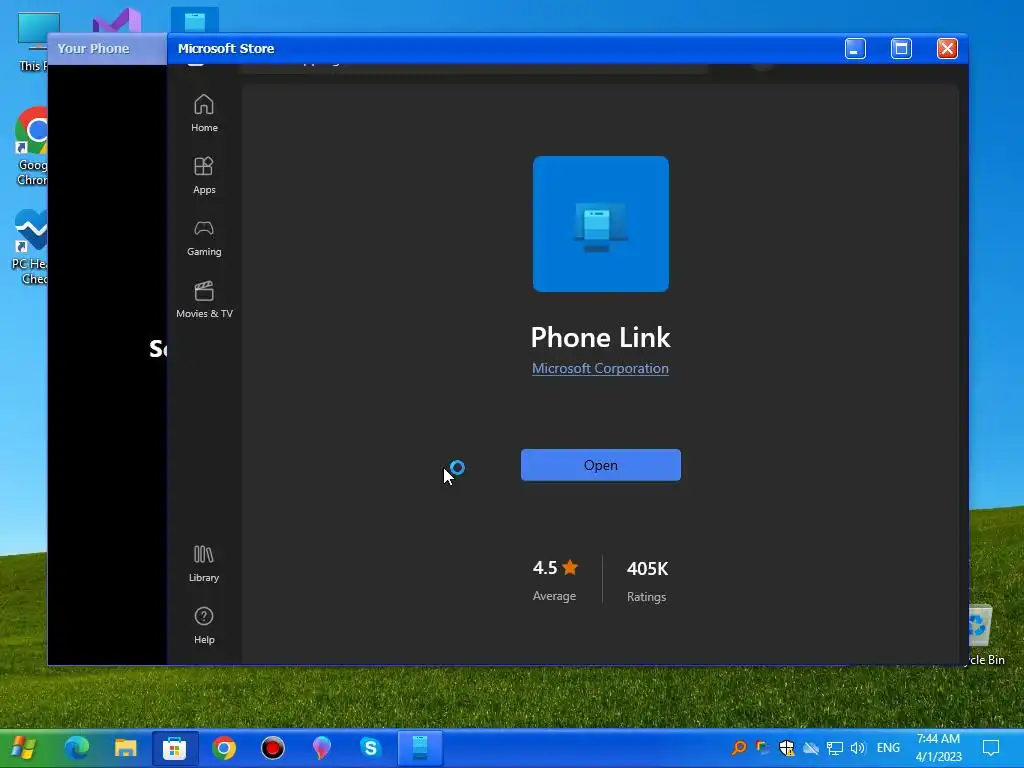This screenshot has width=1024, height=768.
Task: Click the volume speaker tray icon
Action: pyautogui.click(x=857, y=748)
